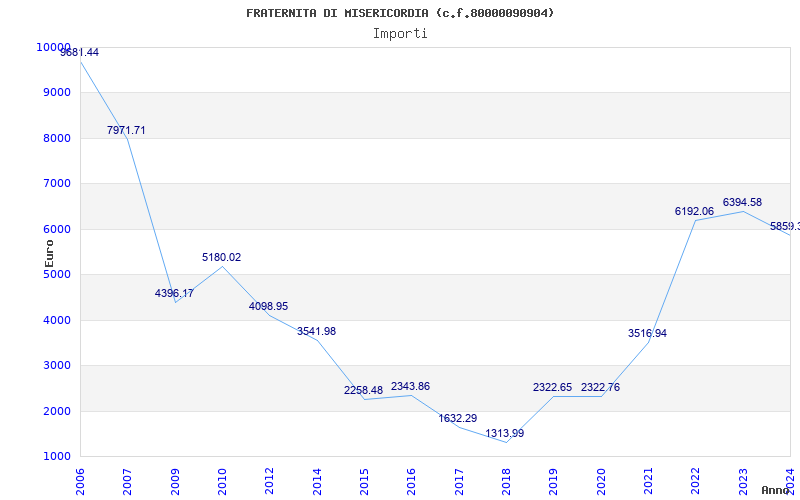Click the 4396.17 data point label
This screenshot has height=500, width=800.
(174, 293)
